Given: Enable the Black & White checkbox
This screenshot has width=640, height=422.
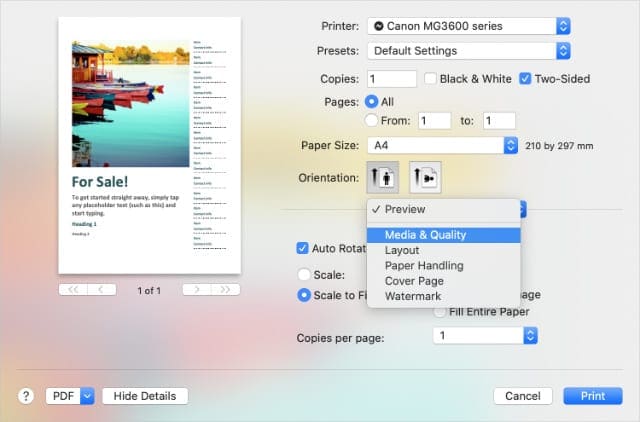Looking at the screenshot, I should pos(432,79).
